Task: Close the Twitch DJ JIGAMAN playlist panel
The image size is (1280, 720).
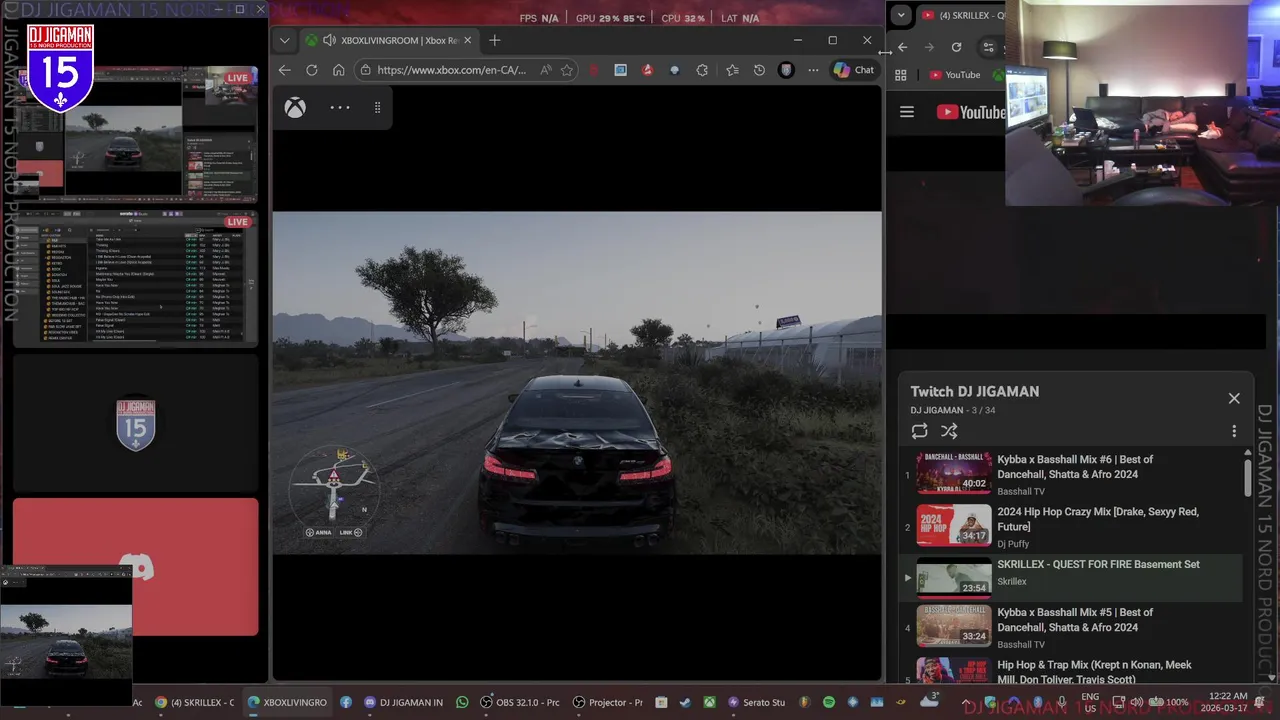Action: [x=1234, y=398]
